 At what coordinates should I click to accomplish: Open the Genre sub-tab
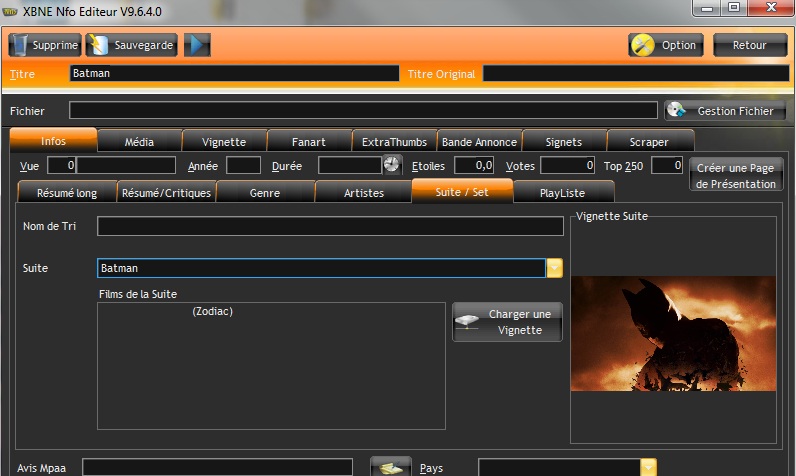pyautogui.click(x=265, y=192)
